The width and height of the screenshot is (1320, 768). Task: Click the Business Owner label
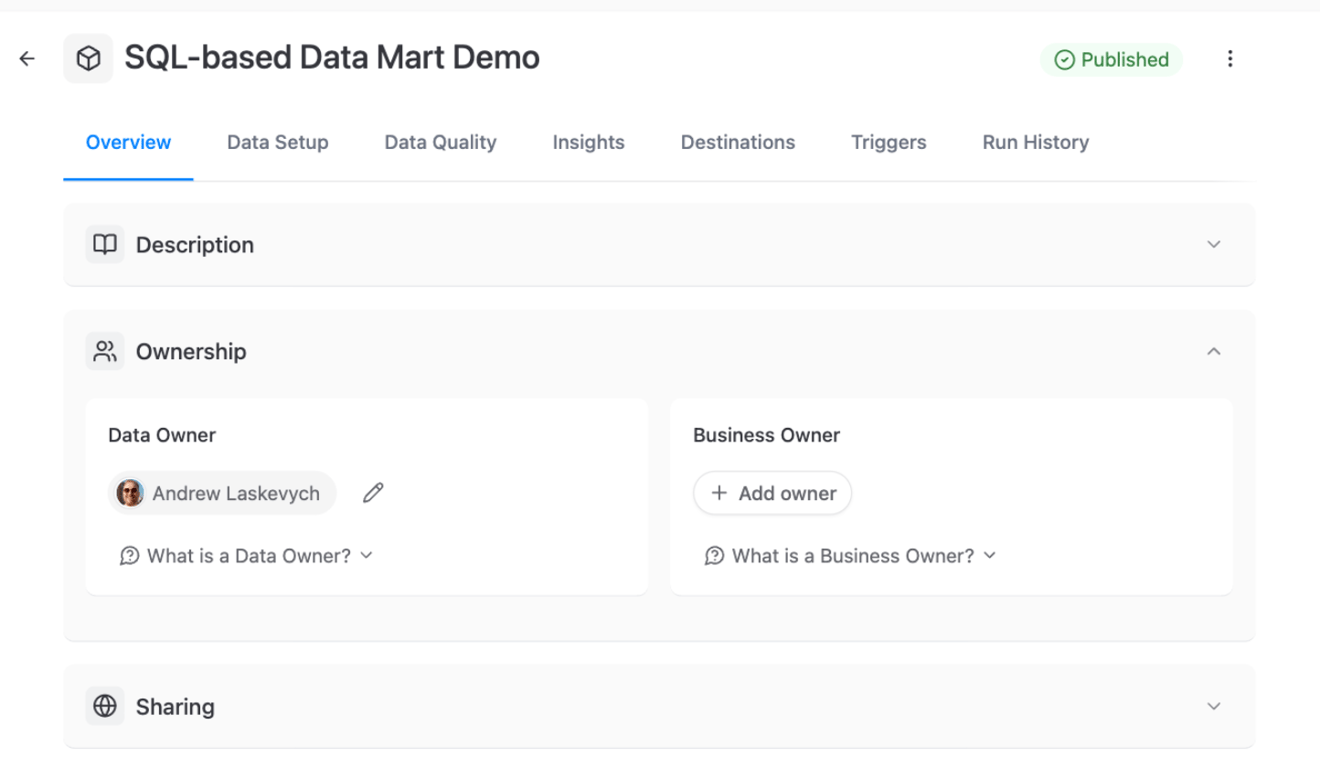tap(766, 435)
